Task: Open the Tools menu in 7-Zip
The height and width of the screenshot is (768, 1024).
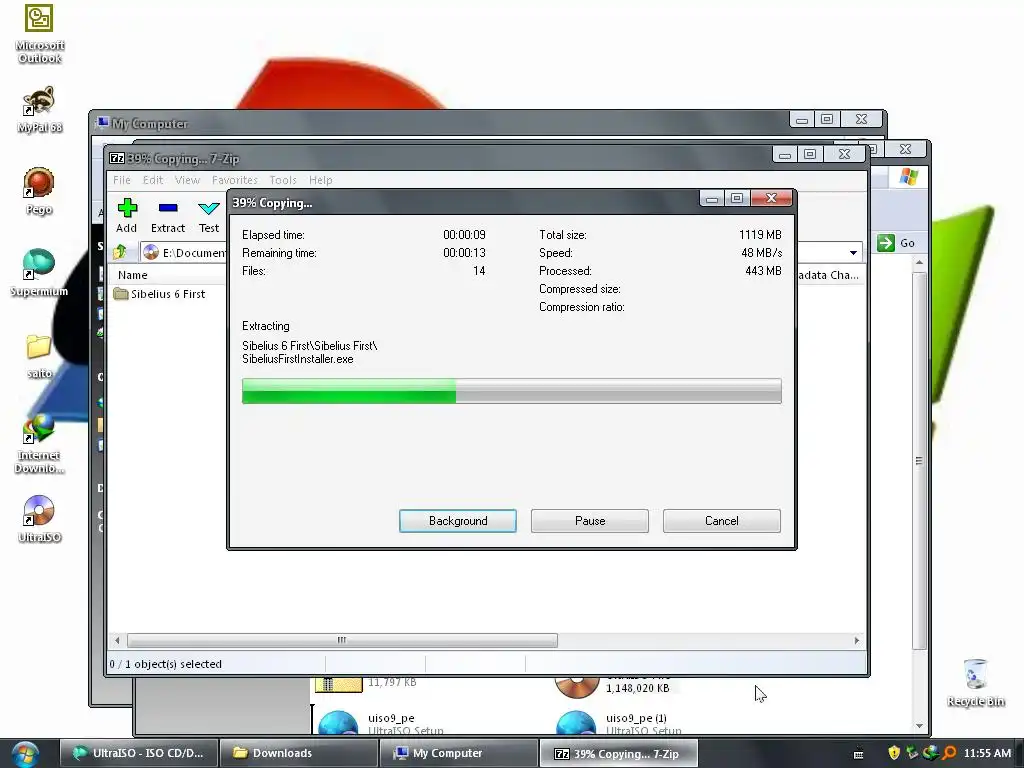Action: (x=283, y=180)
